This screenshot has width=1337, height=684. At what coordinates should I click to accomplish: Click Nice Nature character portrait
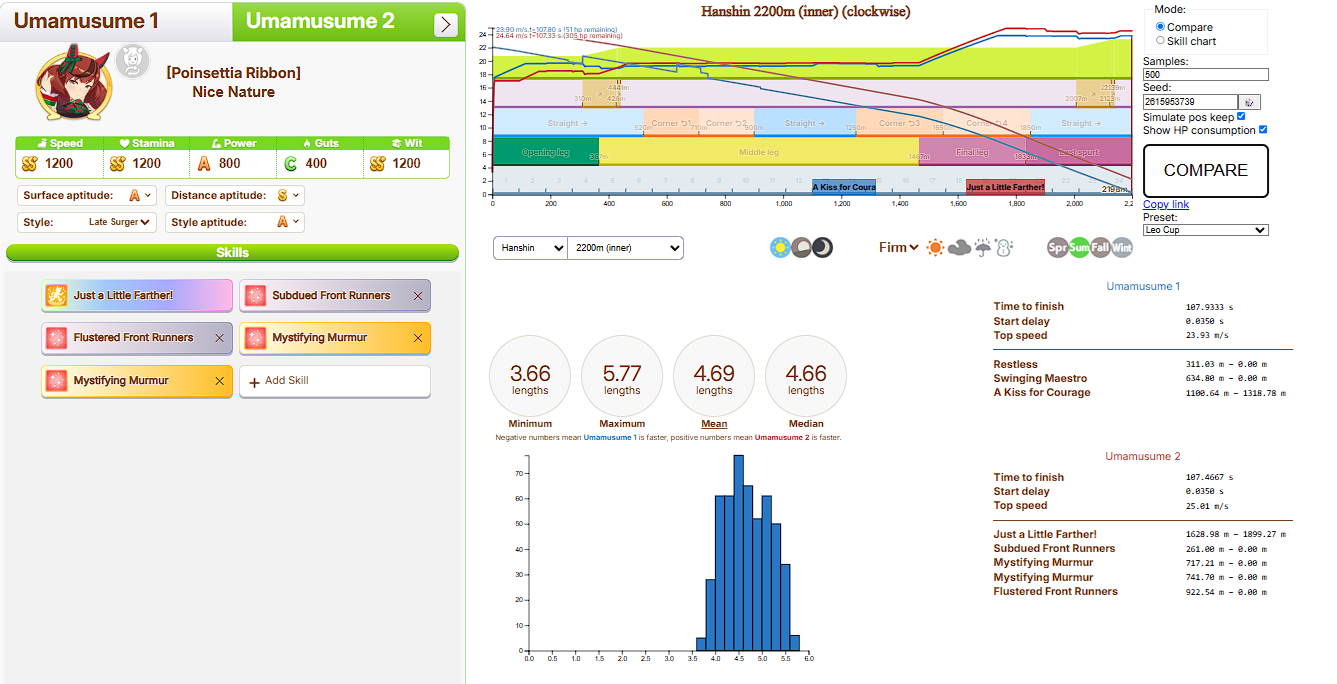click(73, 81)
